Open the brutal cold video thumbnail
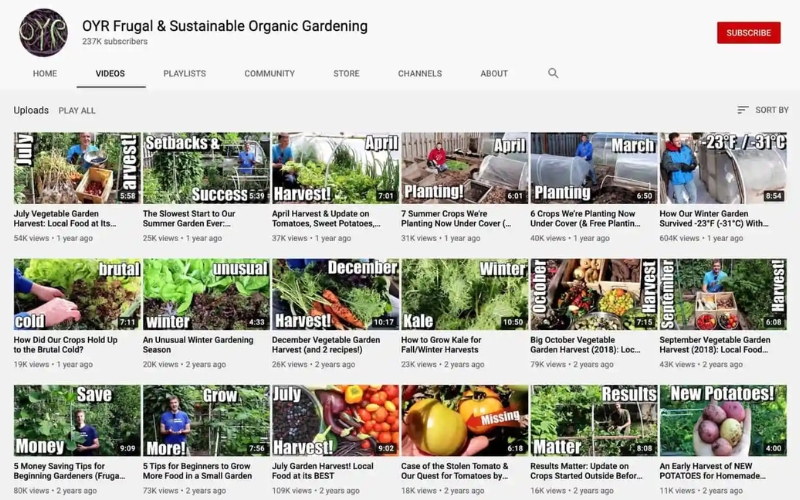The image size is (800, 500). click(77, 294)
